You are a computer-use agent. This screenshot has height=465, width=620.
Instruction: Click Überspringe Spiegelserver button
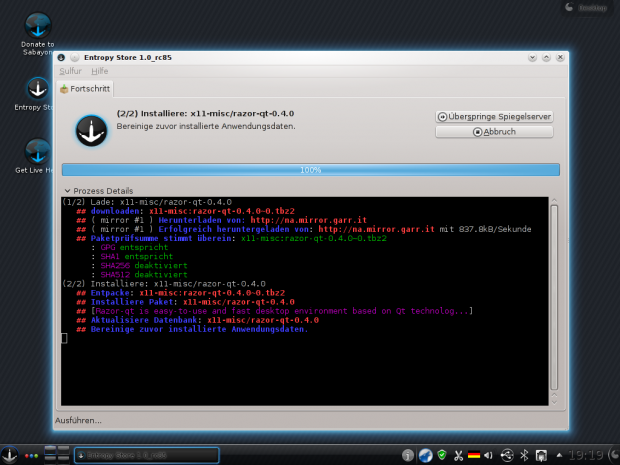[494, 117]
